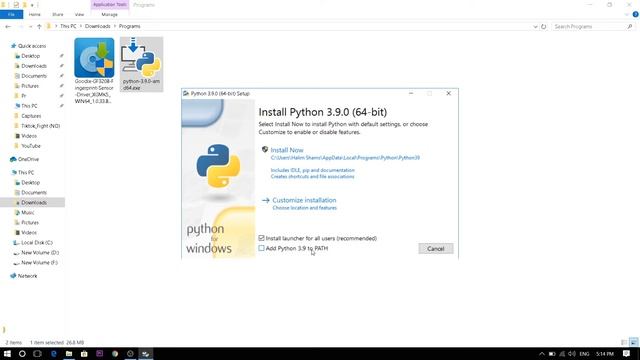This screenshot has width=640, height=360.
Task: Collapse the ribbon chevron
Action: point(627,14)
